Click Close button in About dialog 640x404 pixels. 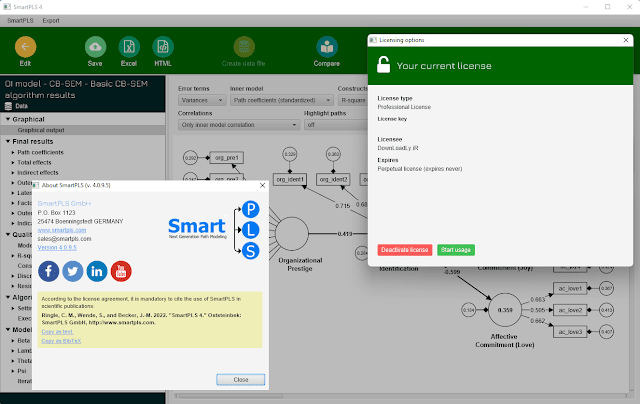tap(240, 380)
